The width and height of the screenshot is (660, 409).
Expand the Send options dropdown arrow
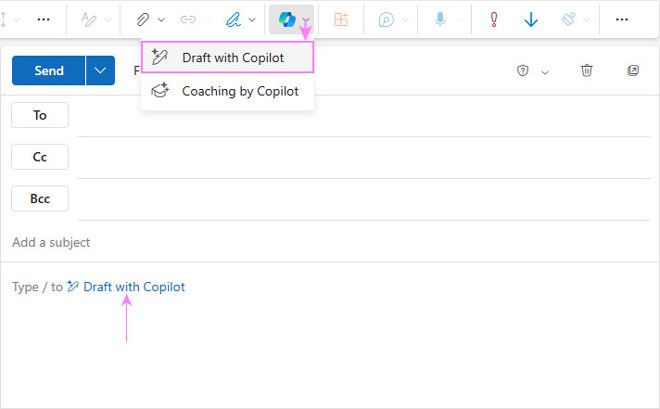[x=100, y=71]
